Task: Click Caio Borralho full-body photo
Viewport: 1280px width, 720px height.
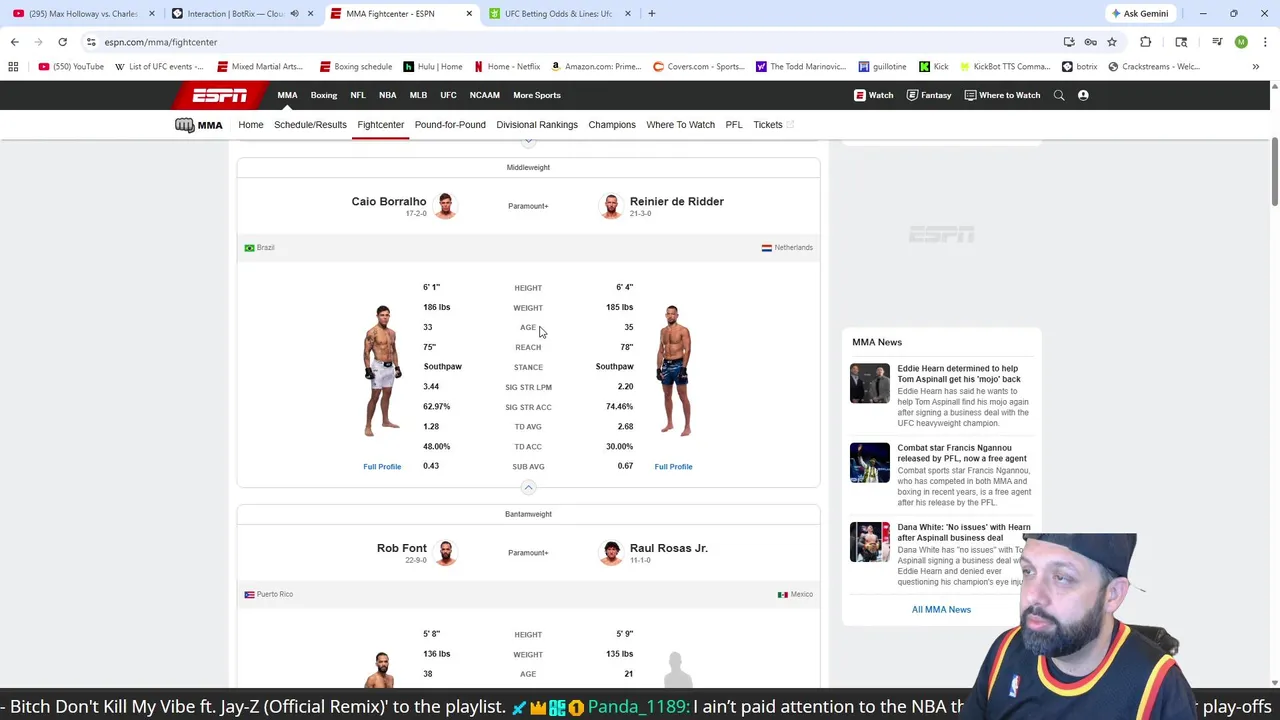Action: pos(382,371)
